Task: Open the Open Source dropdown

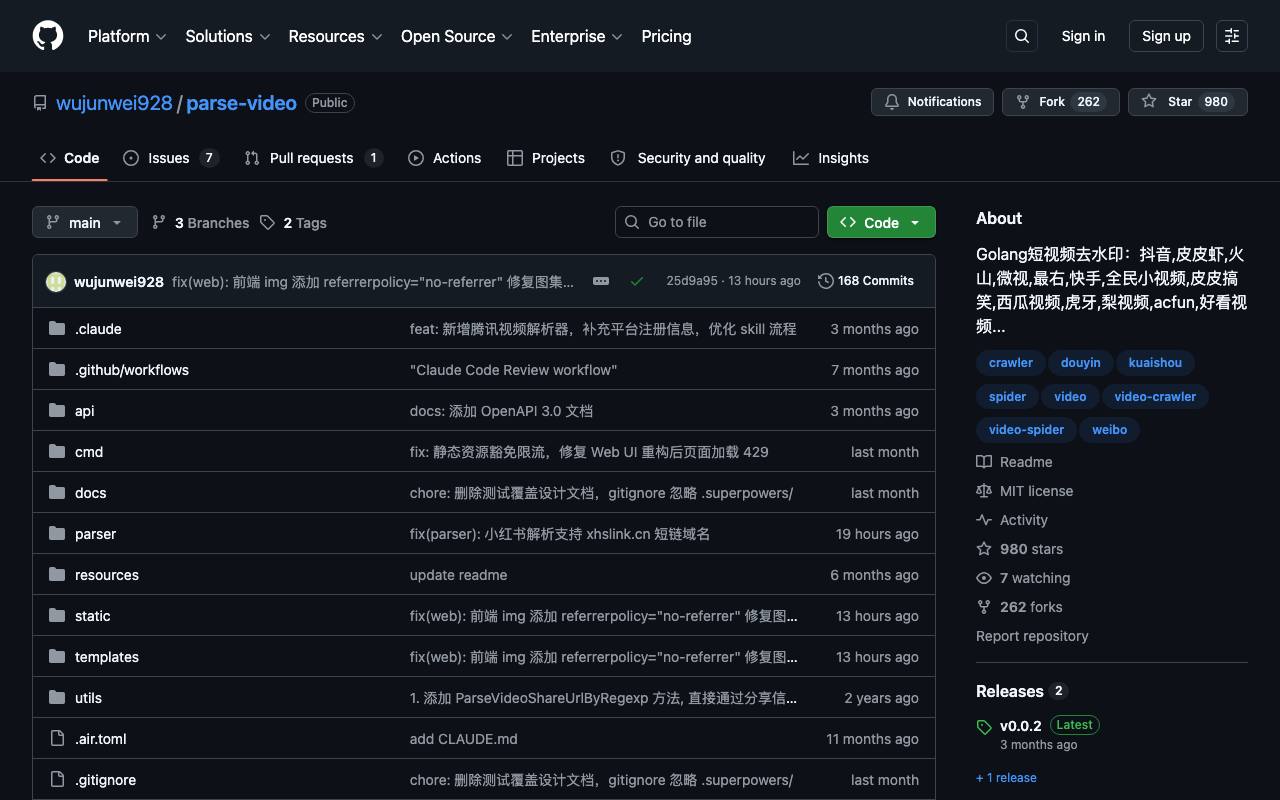Action: pos(457,36)
